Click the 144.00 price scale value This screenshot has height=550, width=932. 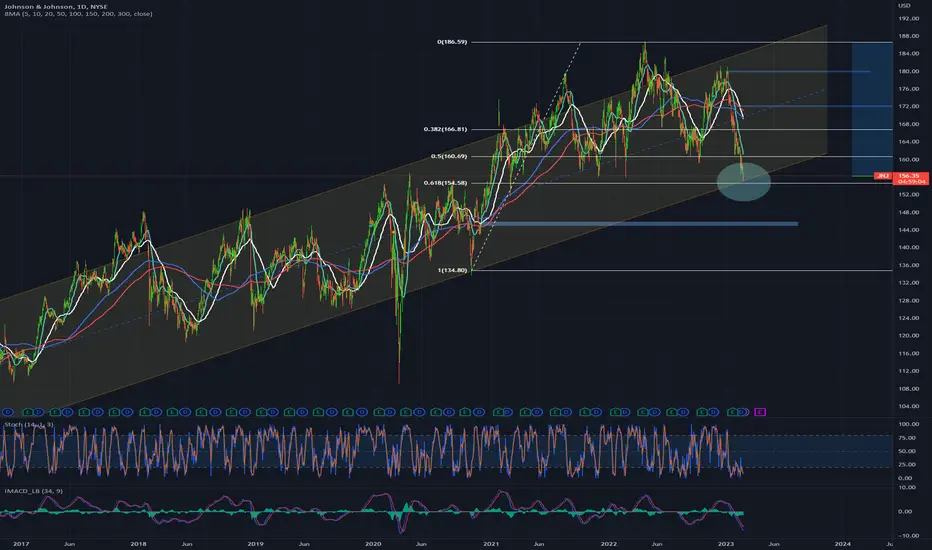909,230
